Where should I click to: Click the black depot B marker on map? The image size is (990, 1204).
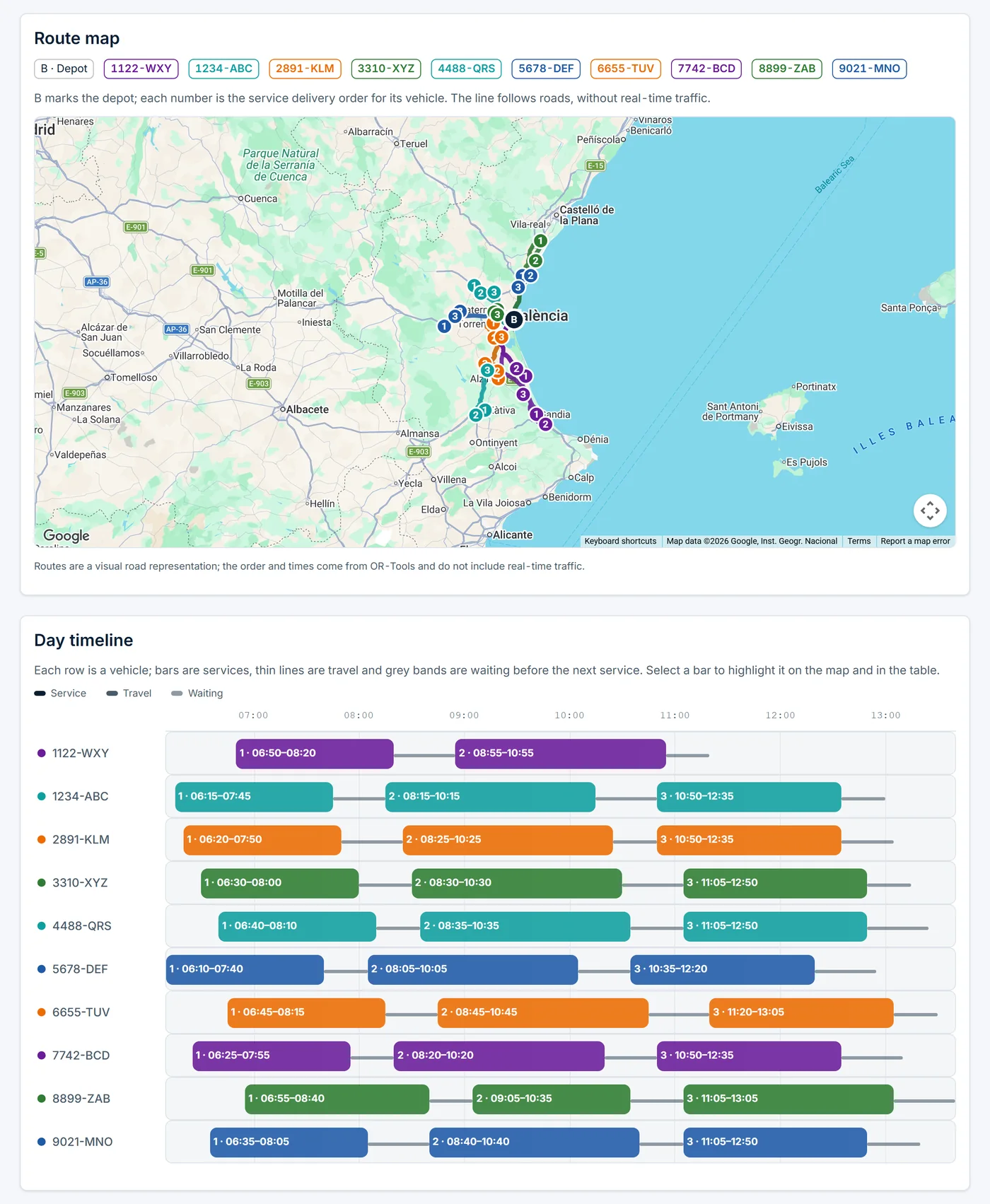point(514,320)
